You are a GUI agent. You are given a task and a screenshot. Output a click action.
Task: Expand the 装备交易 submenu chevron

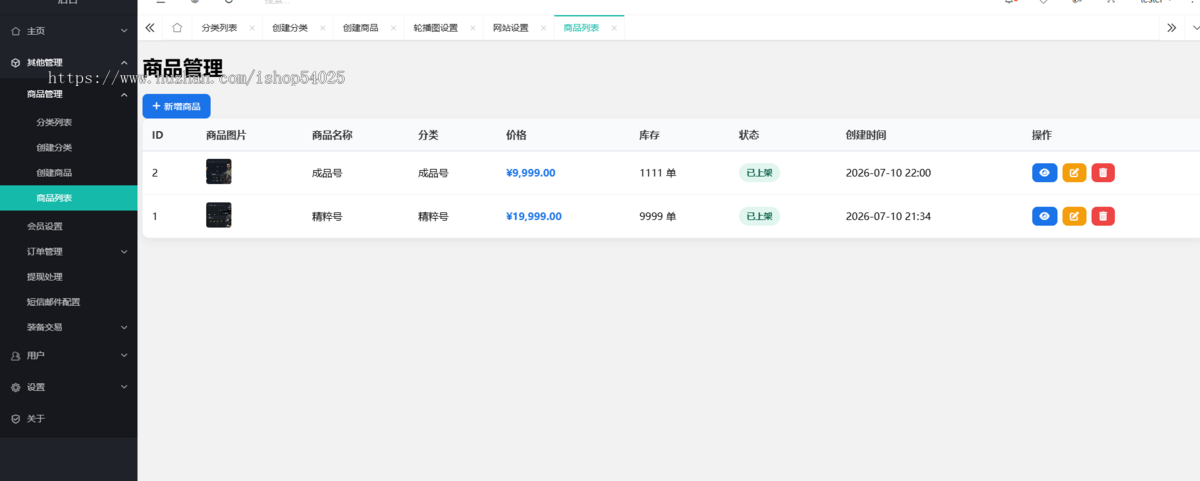click(124, 327)
